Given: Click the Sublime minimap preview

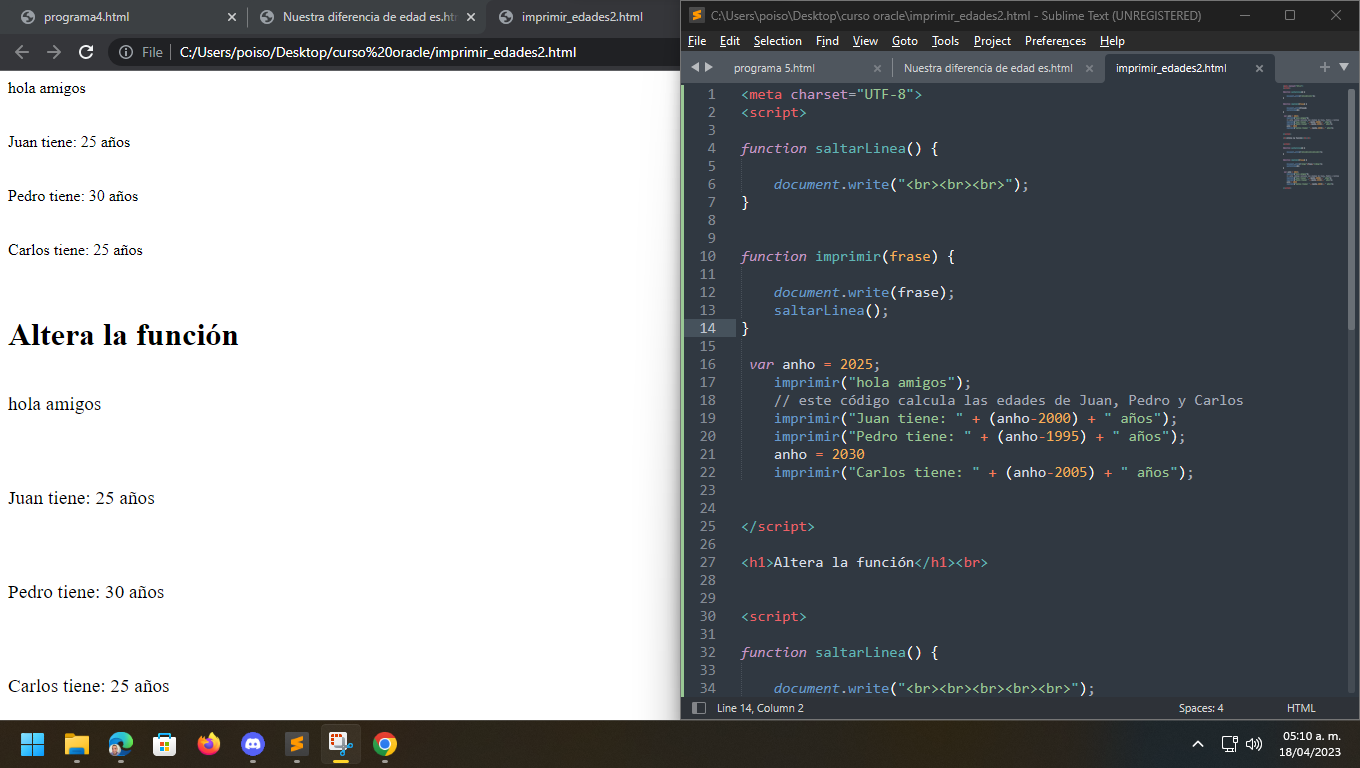Looking at the screenshot, I should [x=1310, y=136].
